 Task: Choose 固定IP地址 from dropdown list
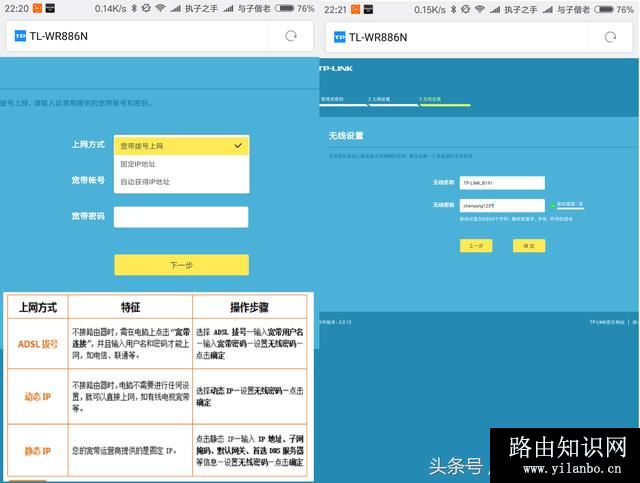[182, 164]
